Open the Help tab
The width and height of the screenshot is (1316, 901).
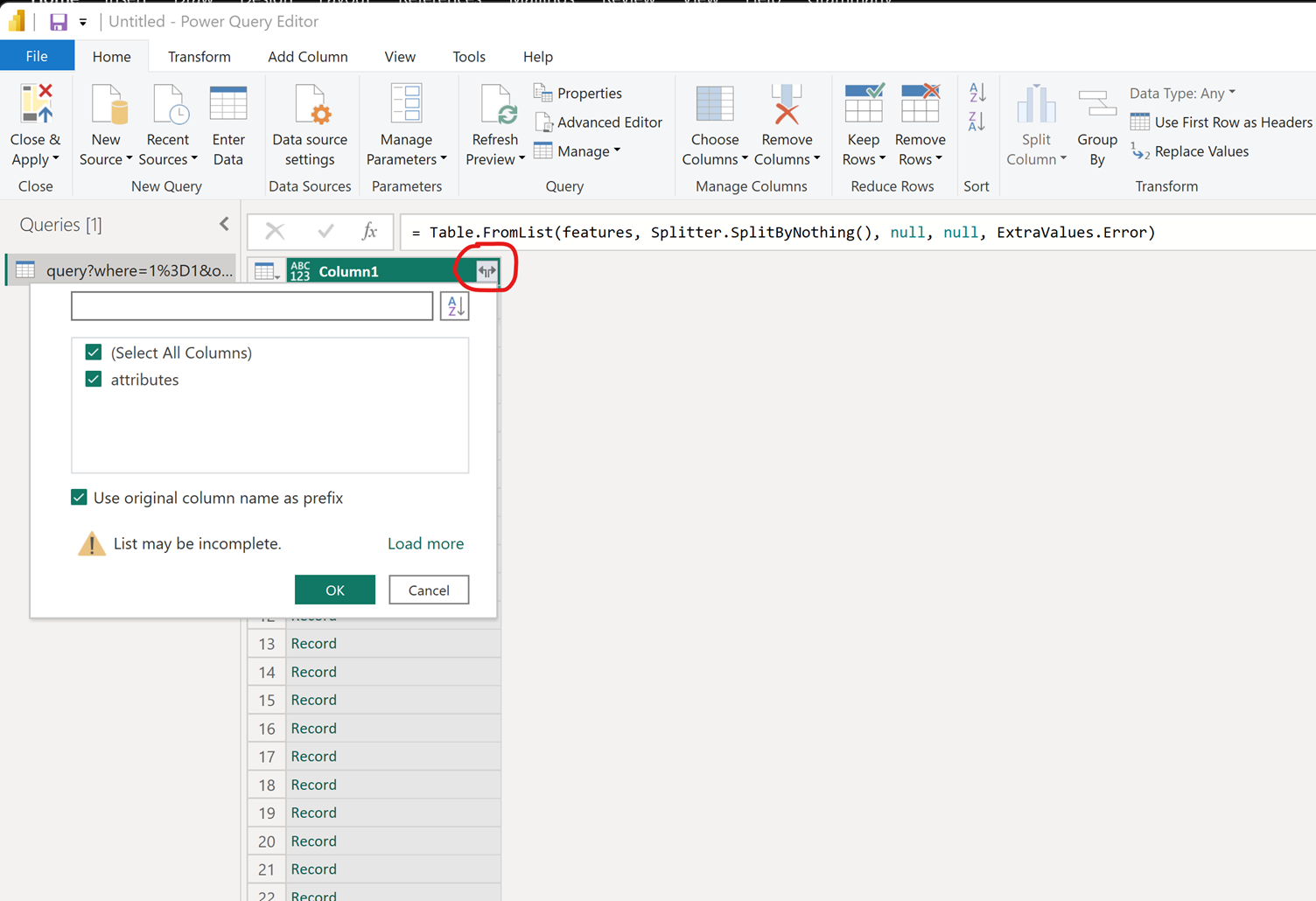point(538,56)
